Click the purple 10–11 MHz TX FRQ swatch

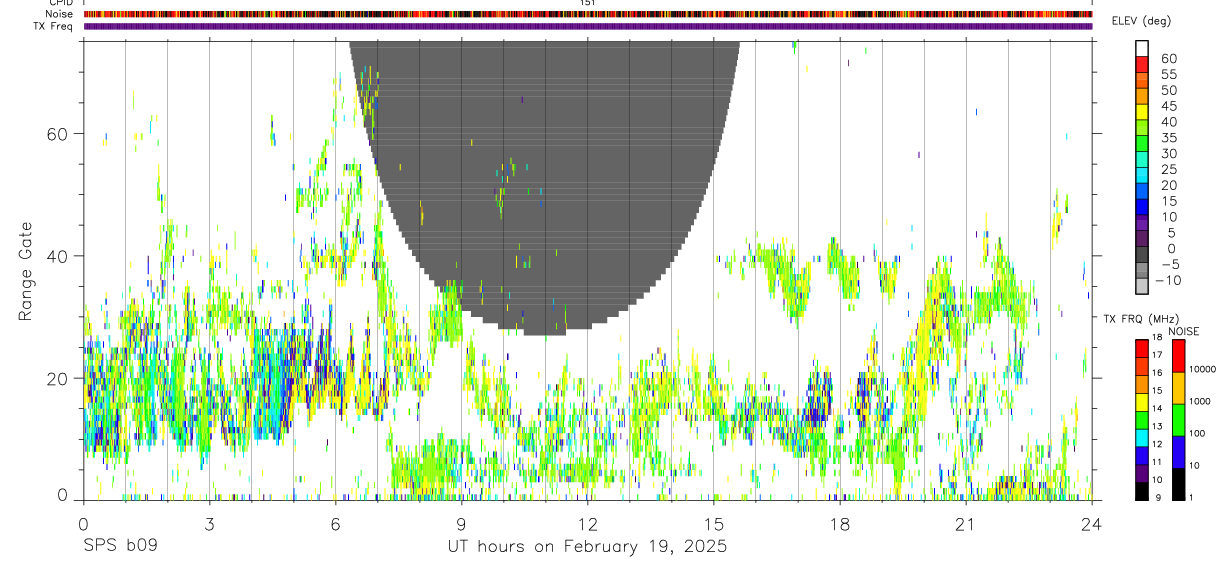tap(1142, 473)
